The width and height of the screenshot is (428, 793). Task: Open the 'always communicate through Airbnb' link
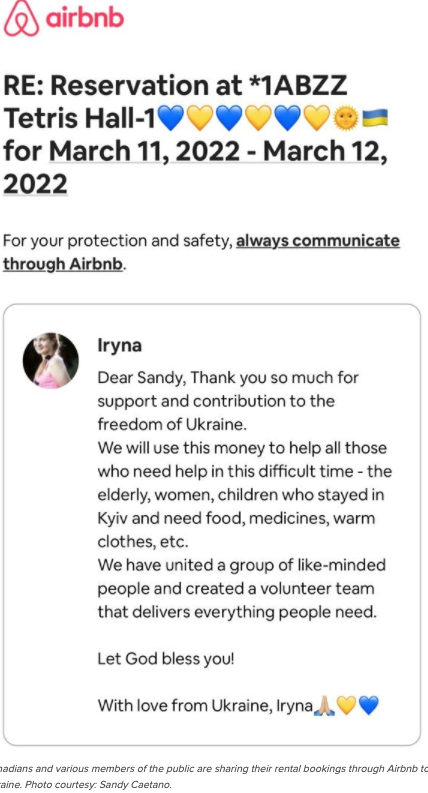click(201, 252)
